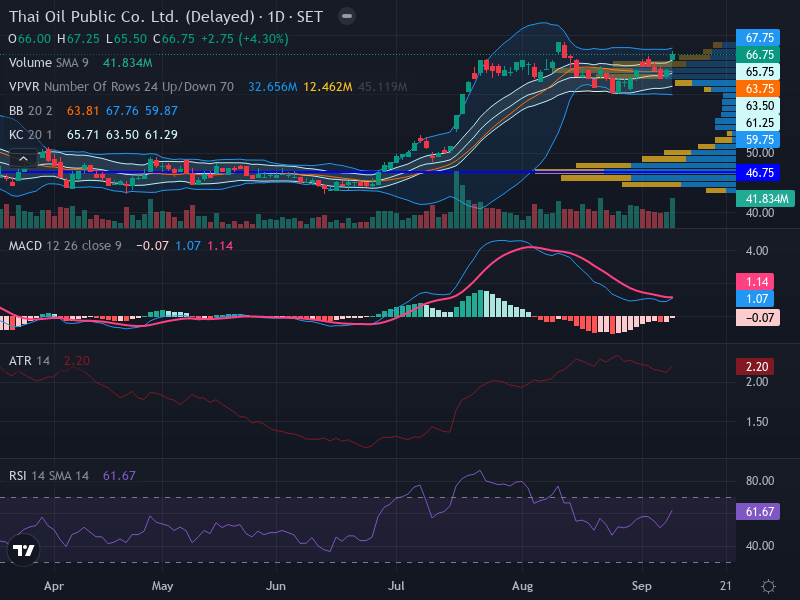
Task: Click the Volume SMA 9 indicator legend
Action: [x=48, y=63]
